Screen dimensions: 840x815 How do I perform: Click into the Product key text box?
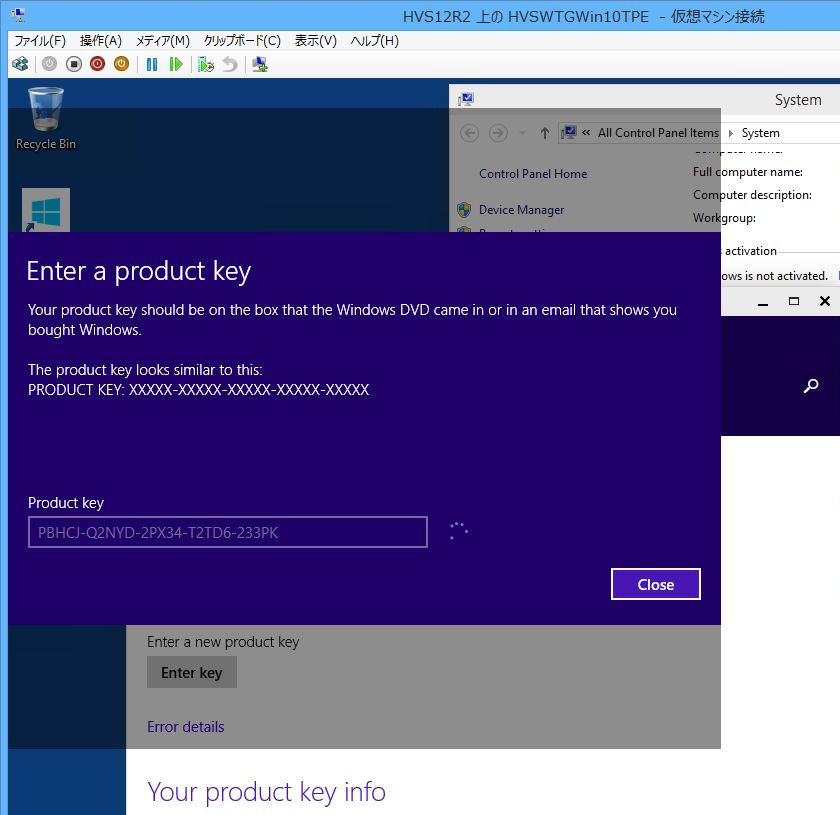[x=228, y=532]
